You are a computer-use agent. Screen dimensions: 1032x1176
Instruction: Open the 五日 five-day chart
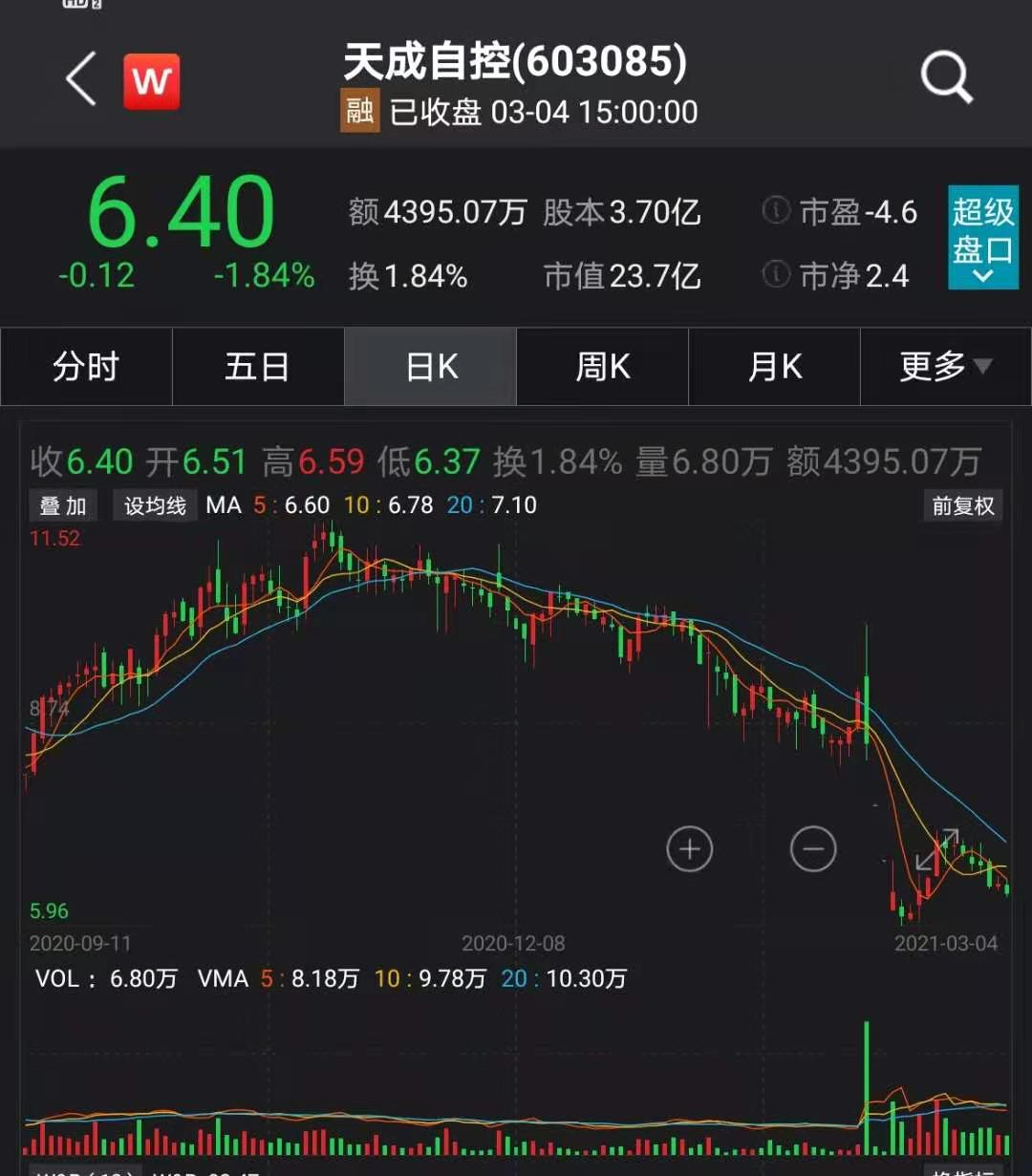point(258,367)
